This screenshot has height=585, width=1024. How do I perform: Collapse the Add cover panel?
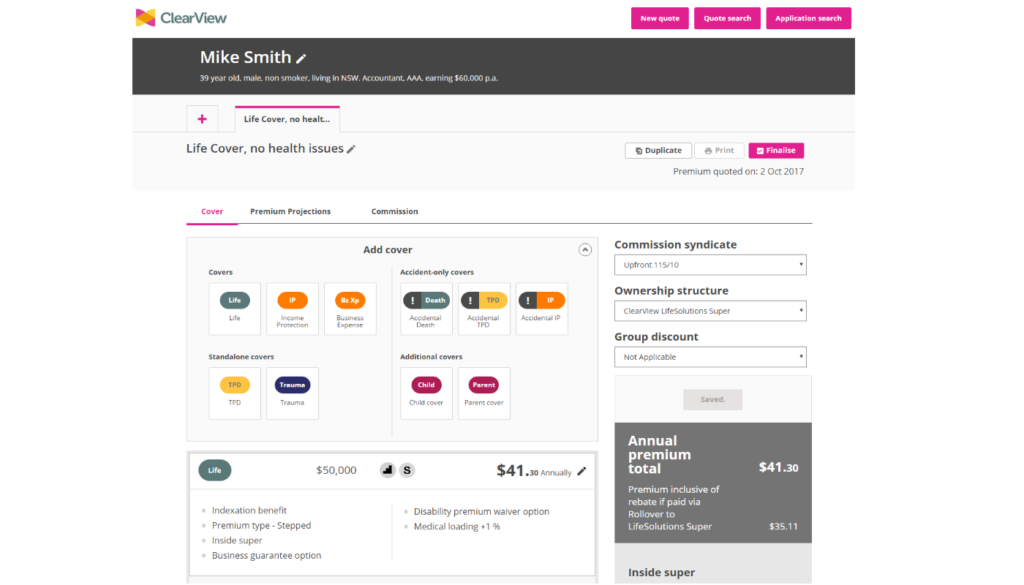585,249
